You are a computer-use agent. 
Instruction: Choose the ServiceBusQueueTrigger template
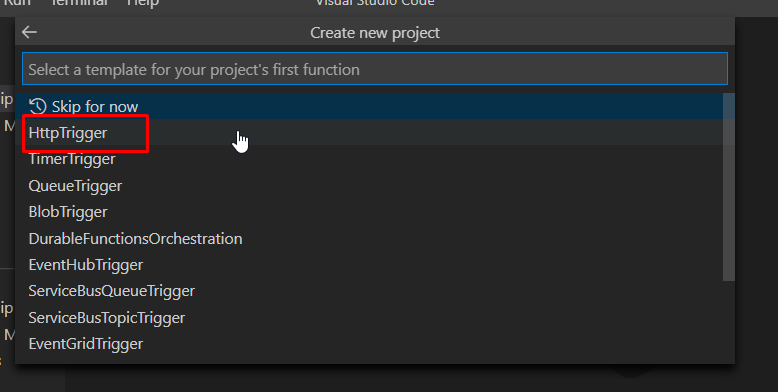tap(369, 291)
